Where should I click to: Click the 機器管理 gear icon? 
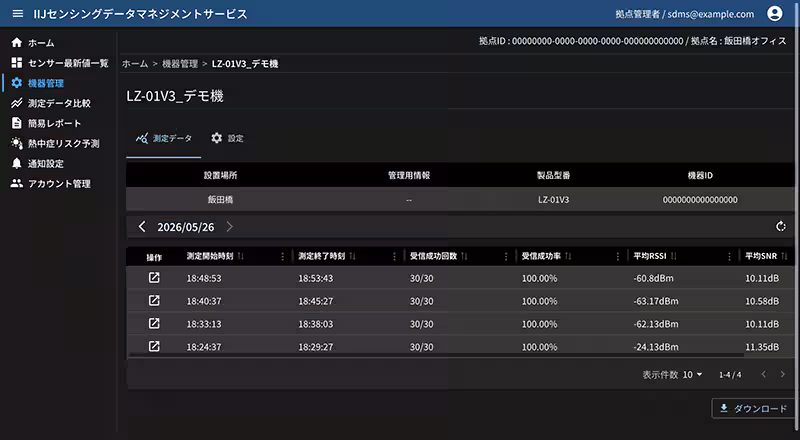tap(17, 83)
